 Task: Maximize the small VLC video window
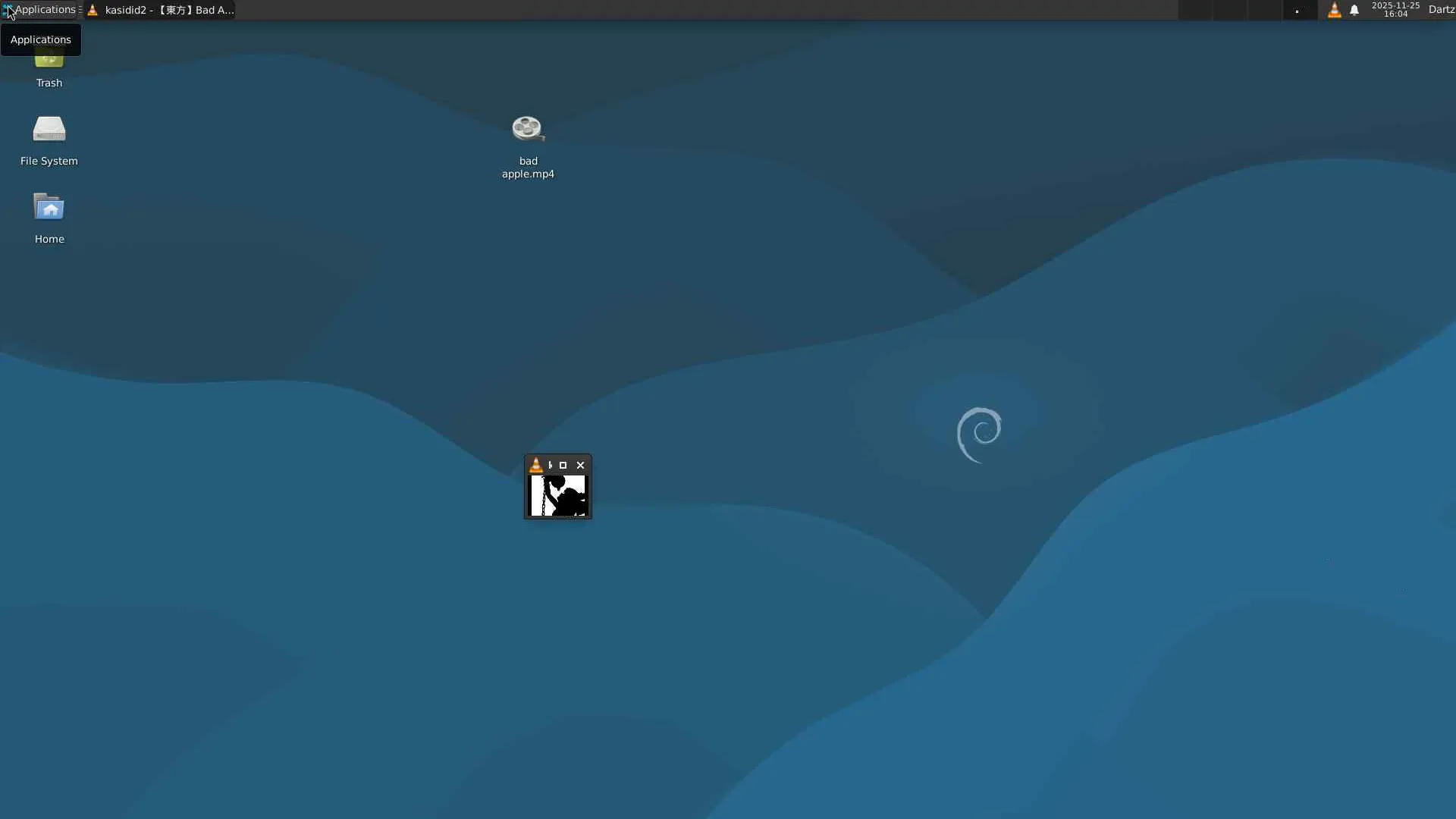pos(563,466)
